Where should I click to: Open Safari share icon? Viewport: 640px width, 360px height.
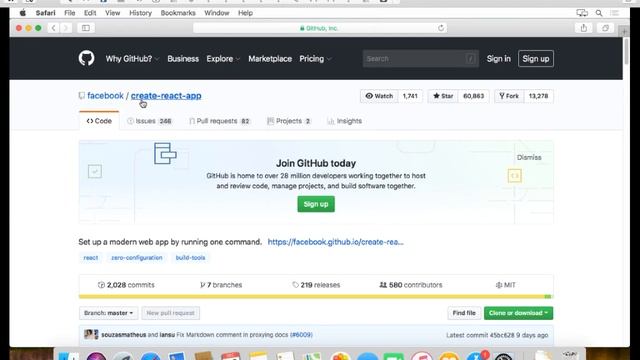(x=584, y=28)
